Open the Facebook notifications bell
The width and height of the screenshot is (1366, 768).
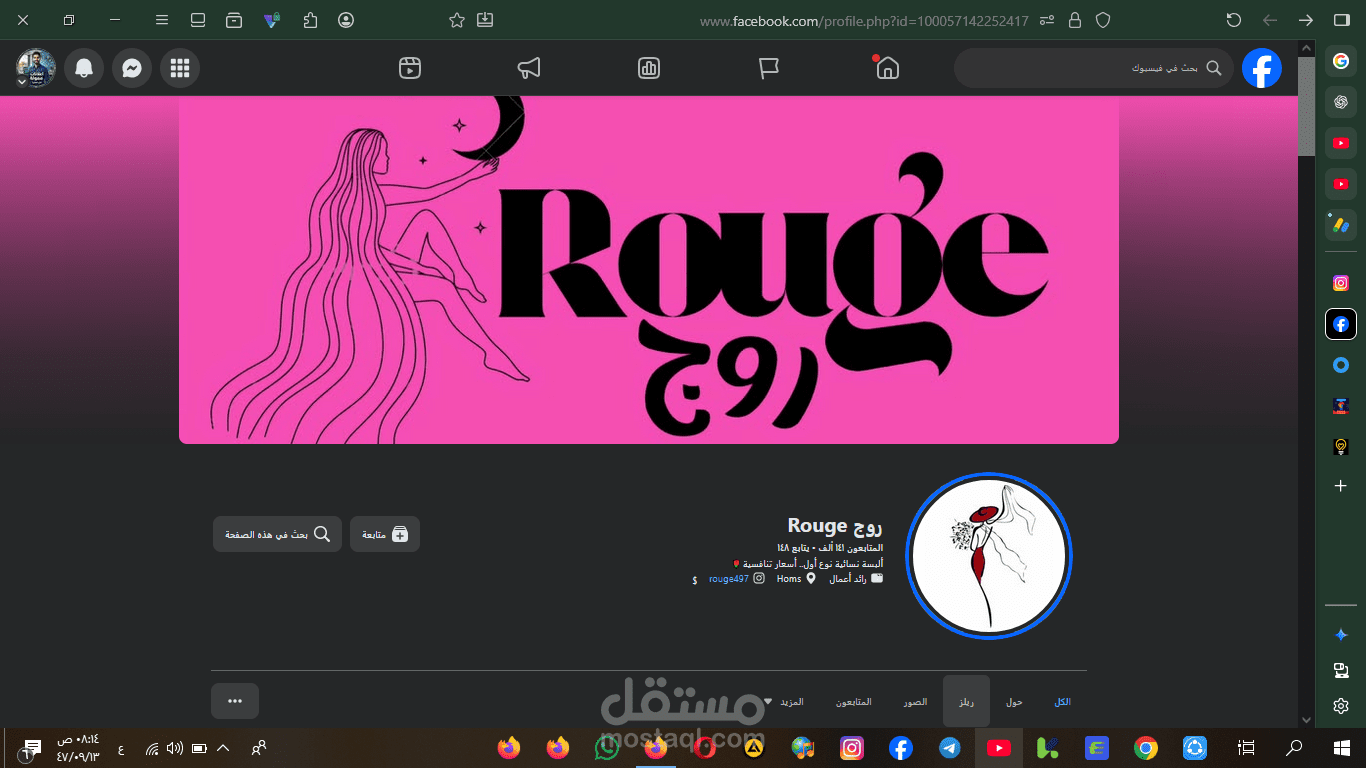pyautogui.click(x=84, y=68)
